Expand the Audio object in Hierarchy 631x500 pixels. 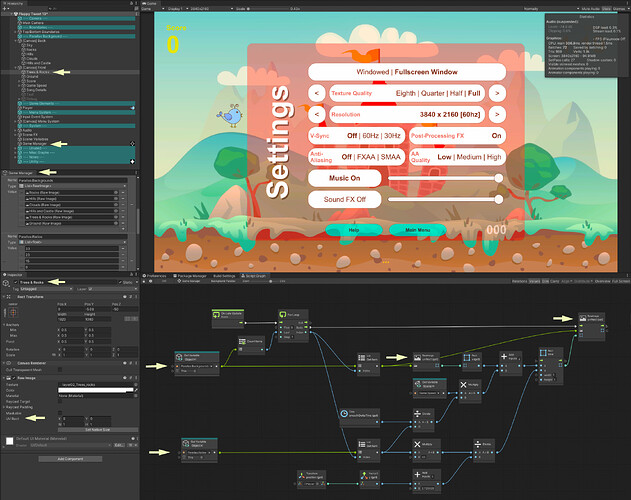coord(16,130)
